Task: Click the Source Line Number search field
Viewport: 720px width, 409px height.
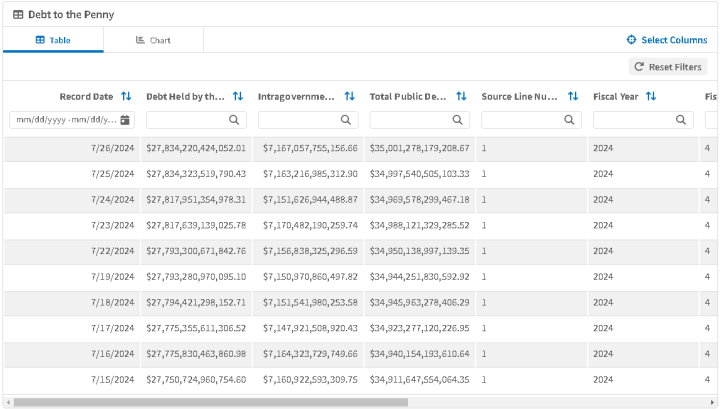Action: pyautogui.click(x=531, y=120)
